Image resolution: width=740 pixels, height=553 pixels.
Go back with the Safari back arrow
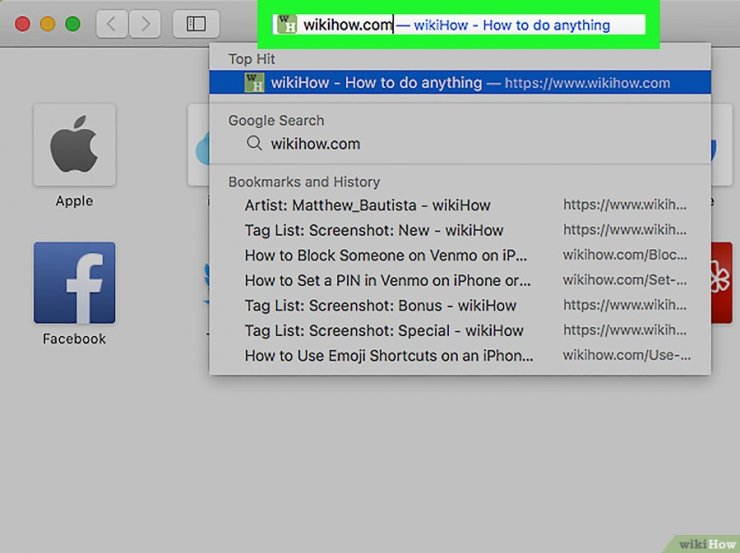coord(112,24)
